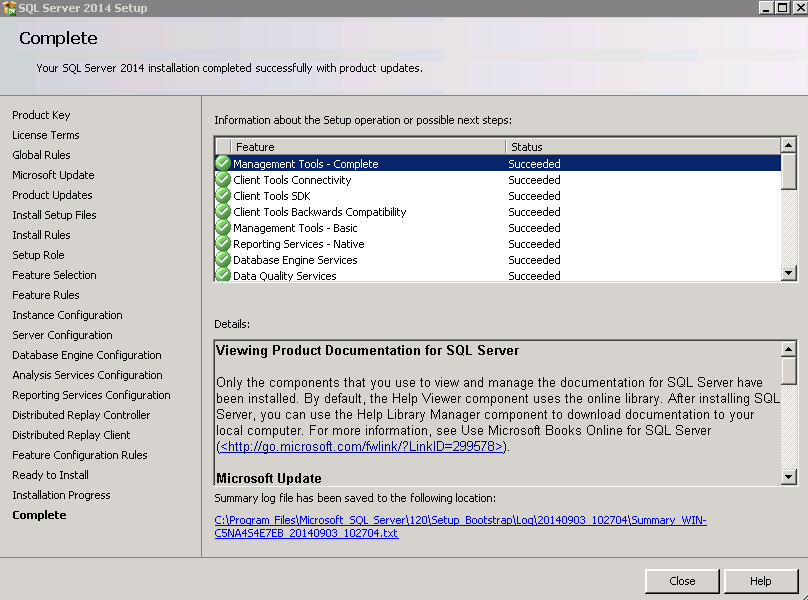Screen dimensions: 808x600
Task: Click the Details pane scroll down arrow
Action: [x=788, y=477]
